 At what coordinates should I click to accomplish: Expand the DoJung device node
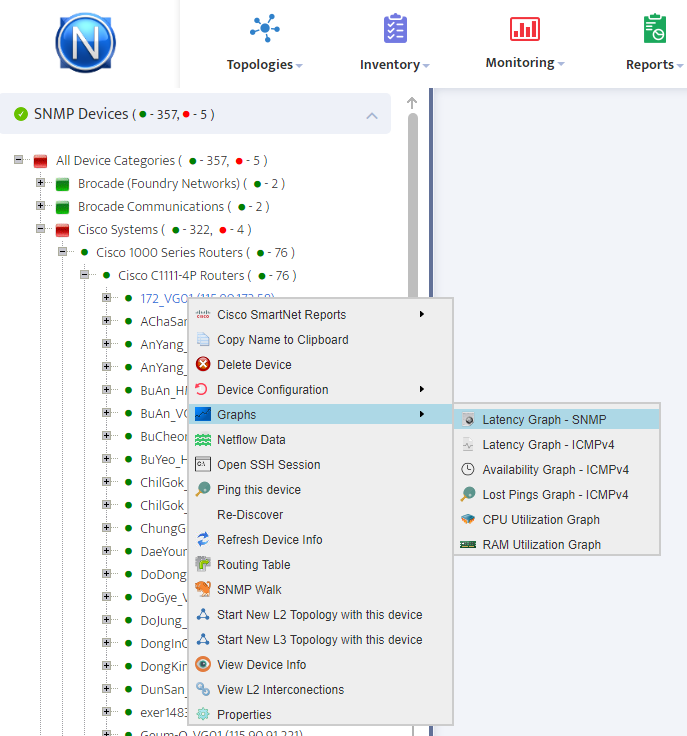click(x=107, y=620)
